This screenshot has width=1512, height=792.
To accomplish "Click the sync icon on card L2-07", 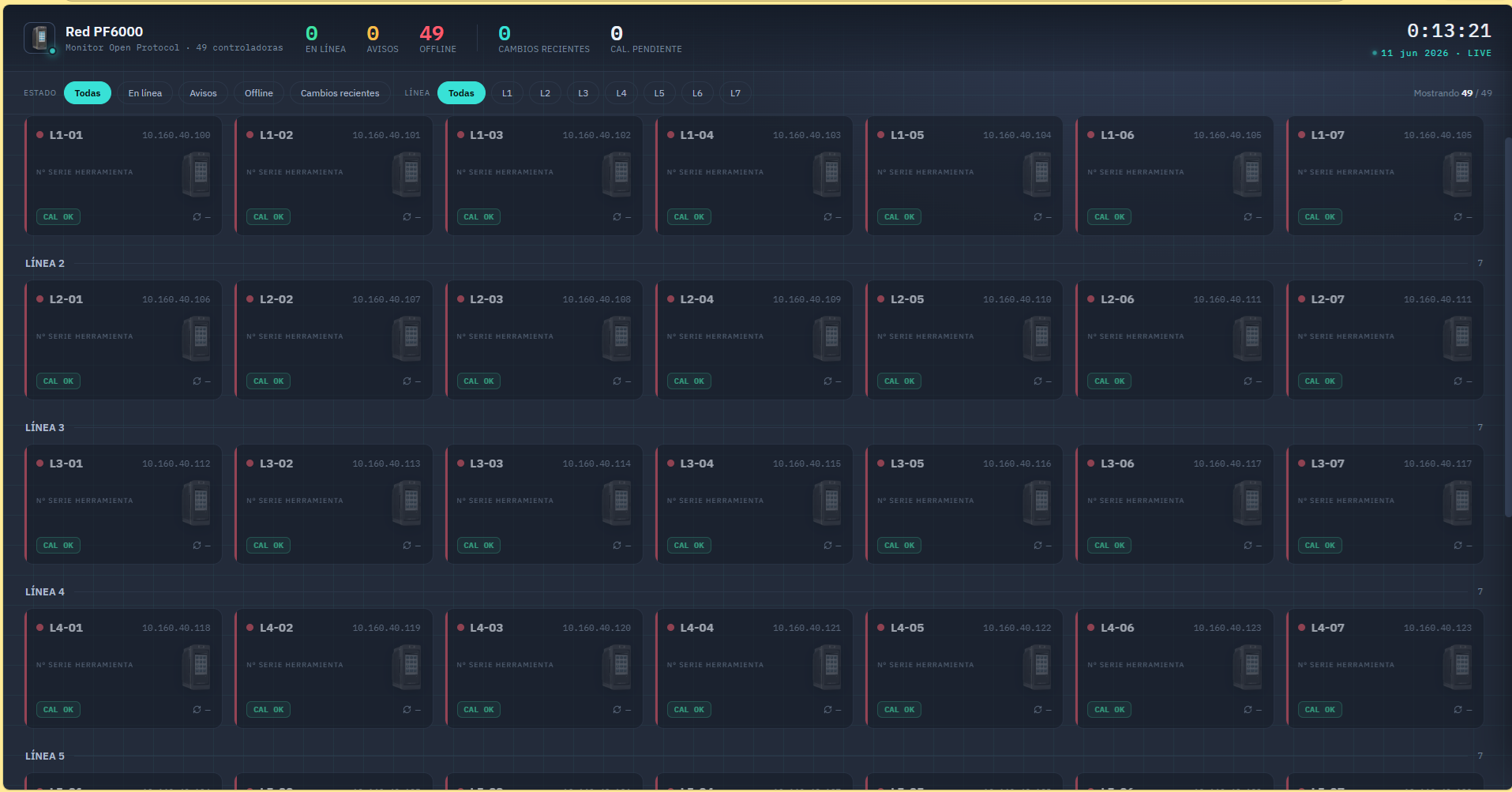I will (1458, 381).
